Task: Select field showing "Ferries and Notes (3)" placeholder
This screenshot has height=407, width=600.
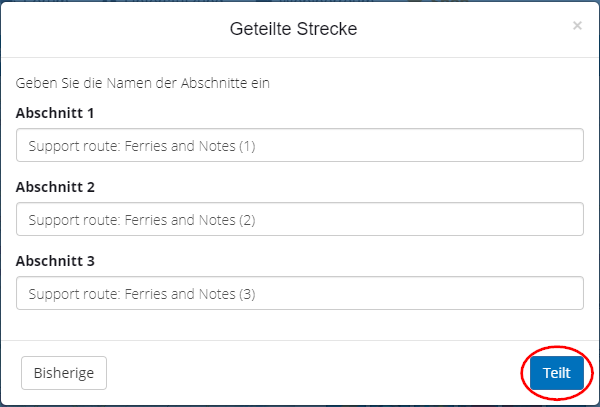Action: point(300,294)
